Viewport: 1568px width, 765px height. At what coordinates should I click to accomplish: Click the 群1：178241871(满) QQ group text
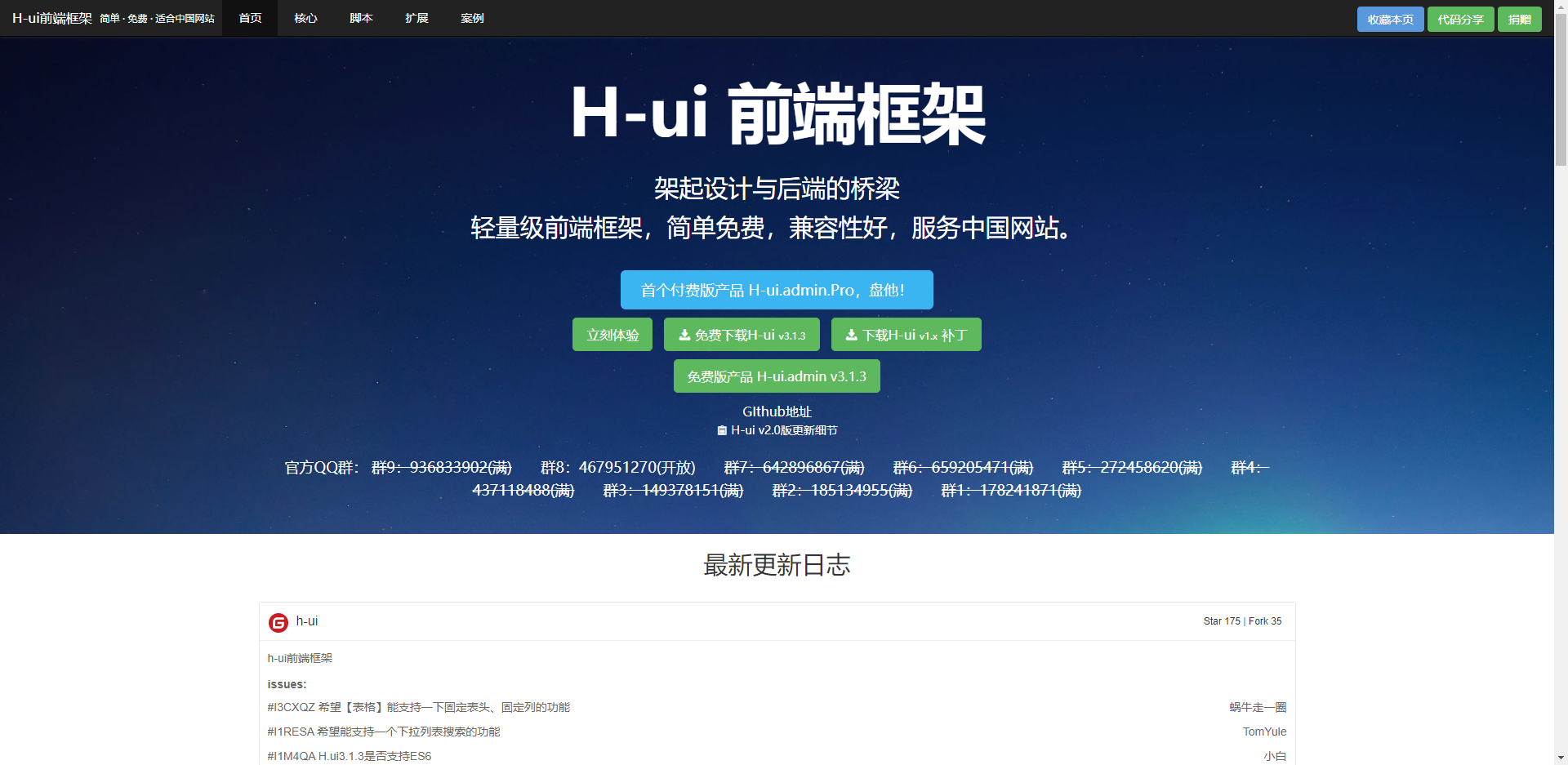coord(1012,490)
